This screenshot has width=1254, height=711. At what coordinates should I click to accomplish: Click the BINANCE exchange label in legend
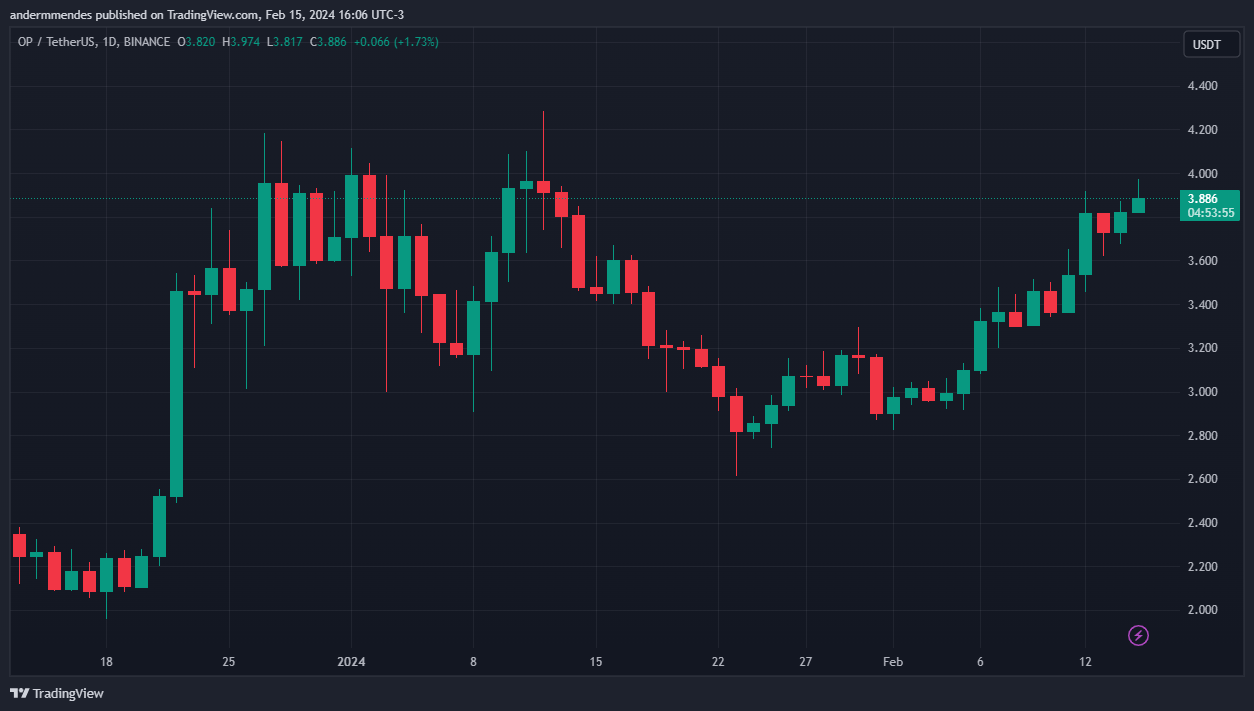(x=148, y=42)
